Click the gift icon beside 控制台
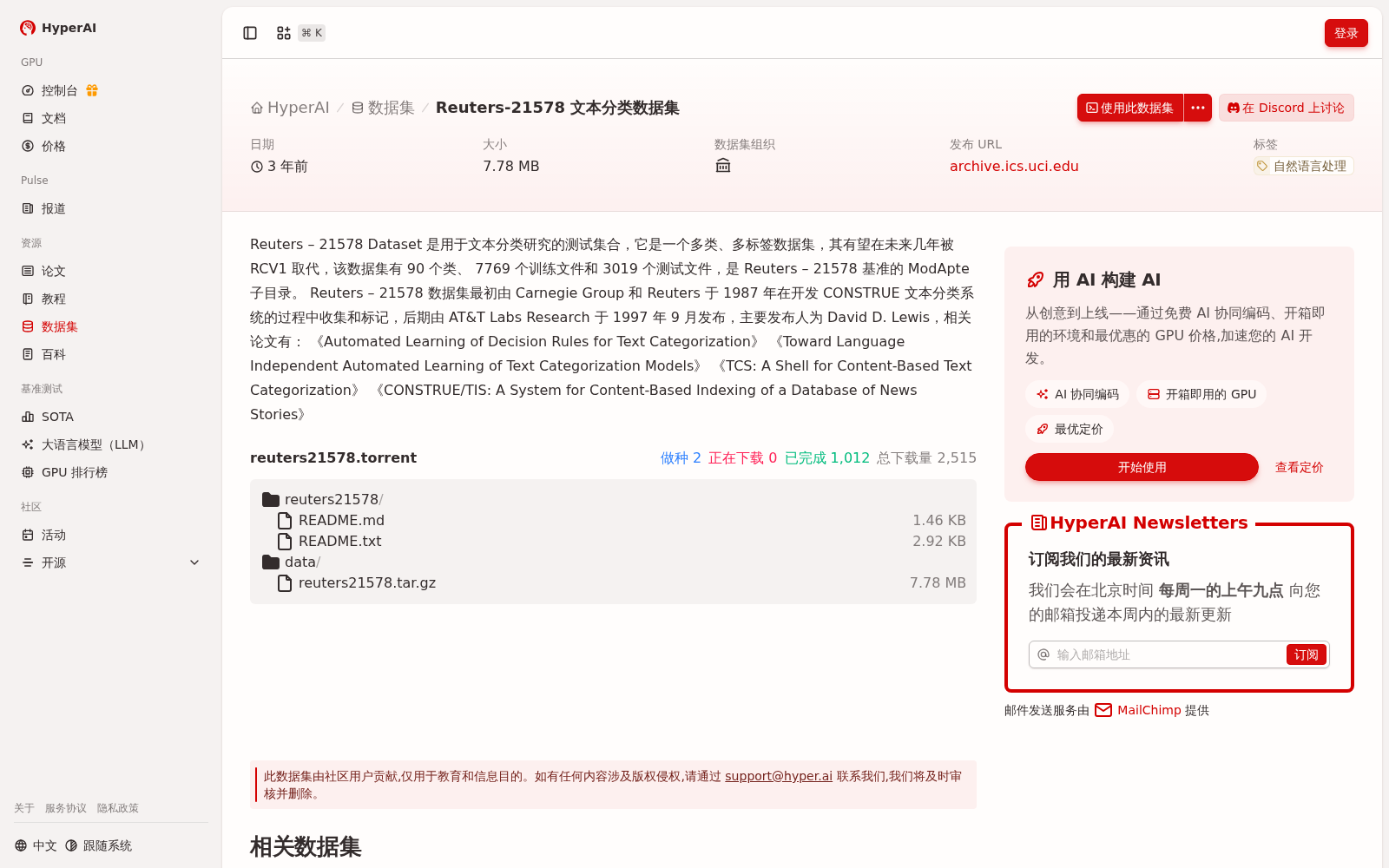Viewport: 1389px width, 868px height. point(92,90)
